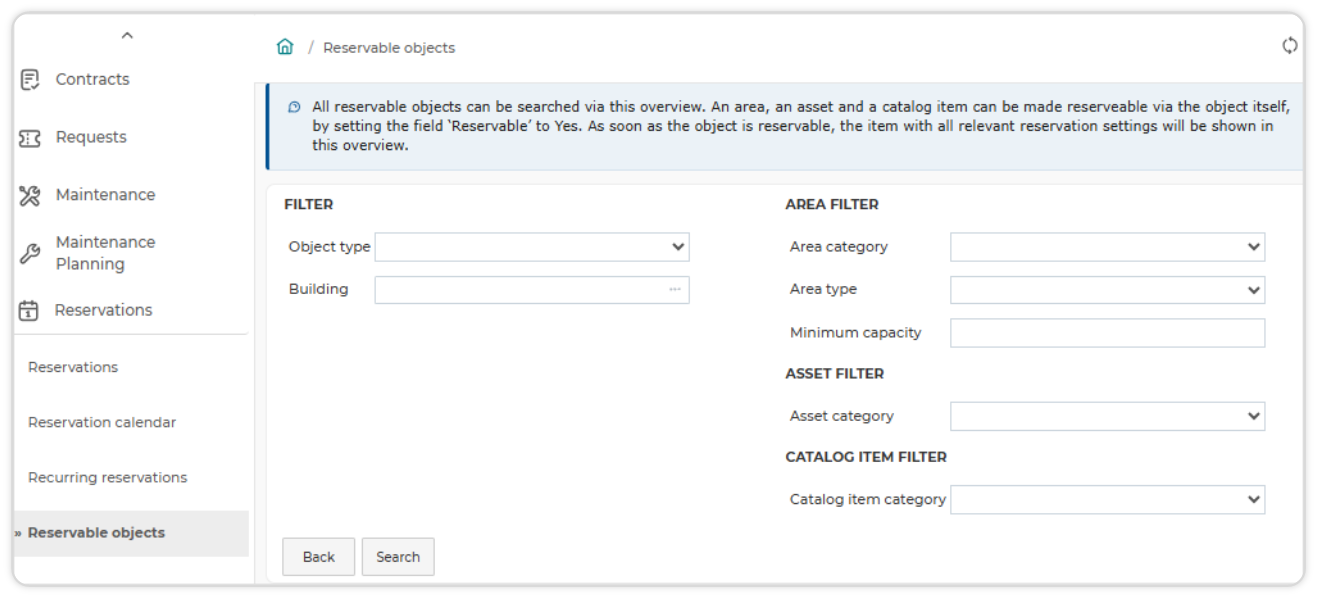The width and height of the screenshot is (1317, 598).
Task: Expand the Area category dropdown
Action: (1107, 247)
